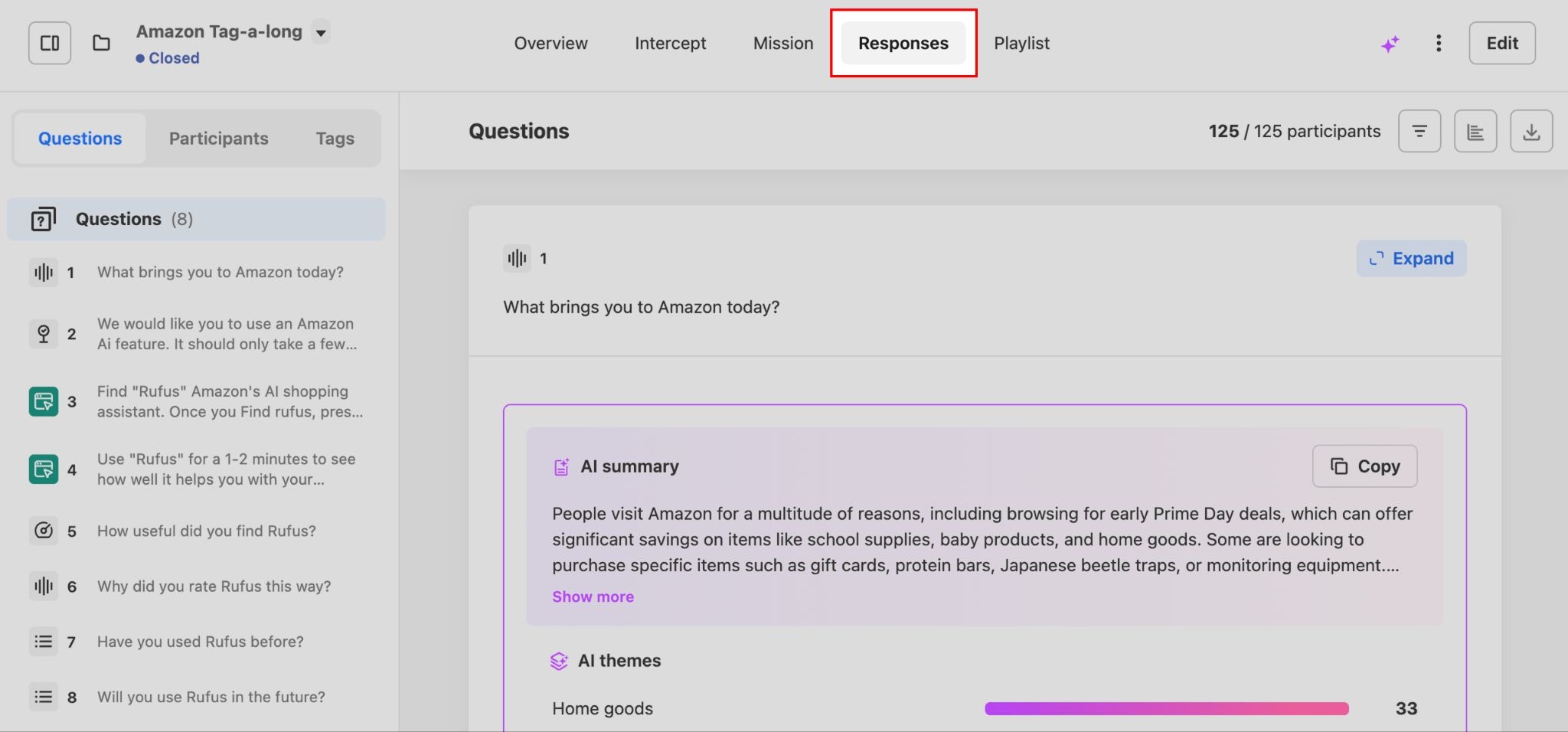
Task: Show more of the AI summary text
Action: 593,596
